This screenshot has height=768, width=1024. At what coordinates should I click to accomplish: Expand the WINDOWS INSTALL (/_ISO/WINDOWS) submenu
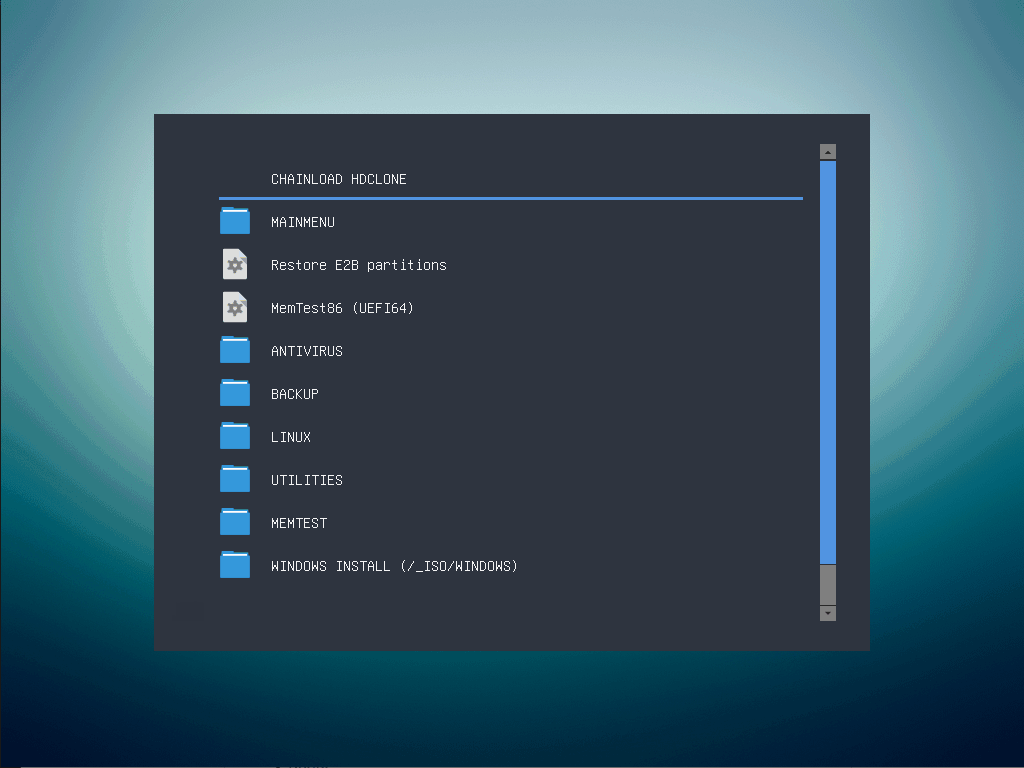tap(394, 565)
